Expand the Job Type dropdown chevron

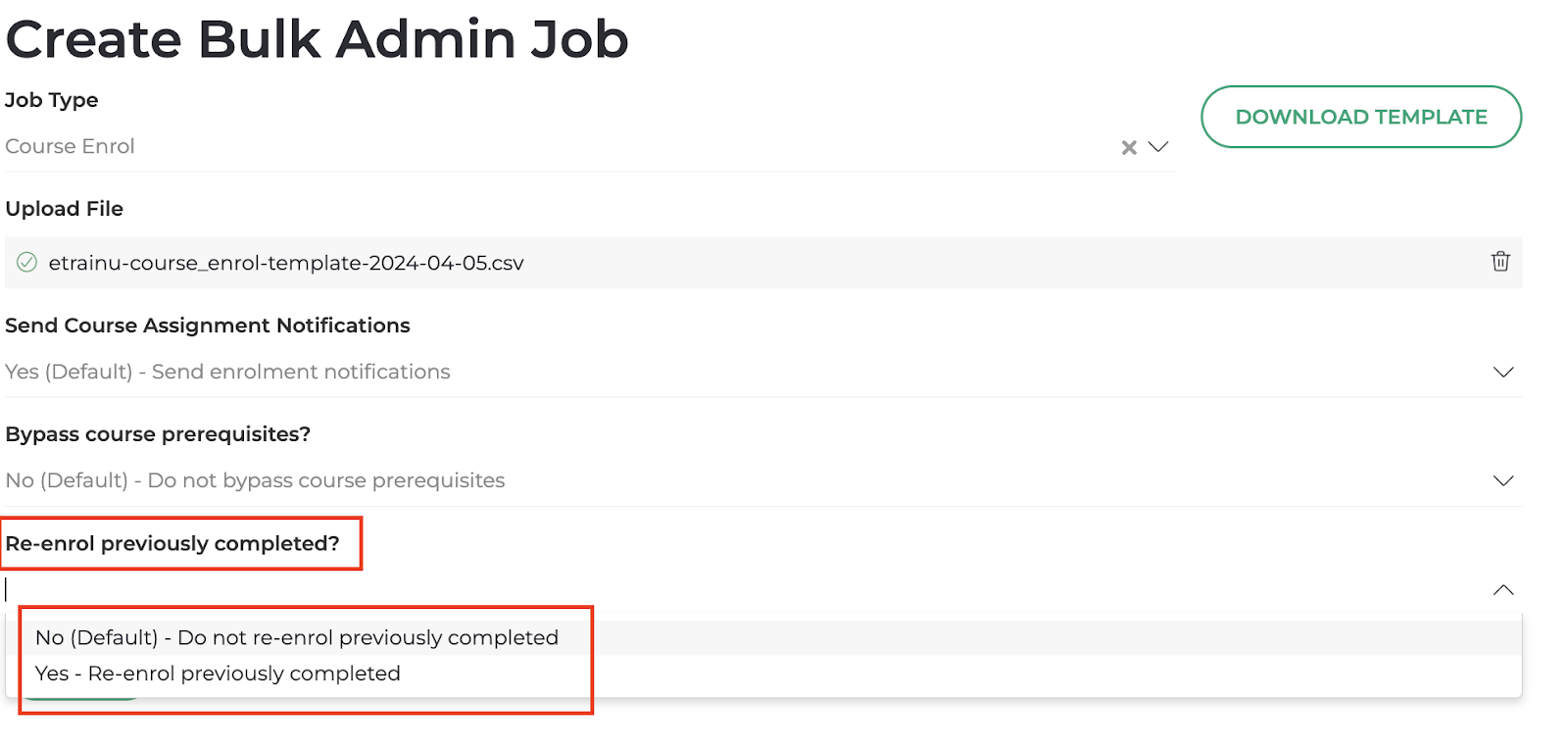tap(1158, 147)
